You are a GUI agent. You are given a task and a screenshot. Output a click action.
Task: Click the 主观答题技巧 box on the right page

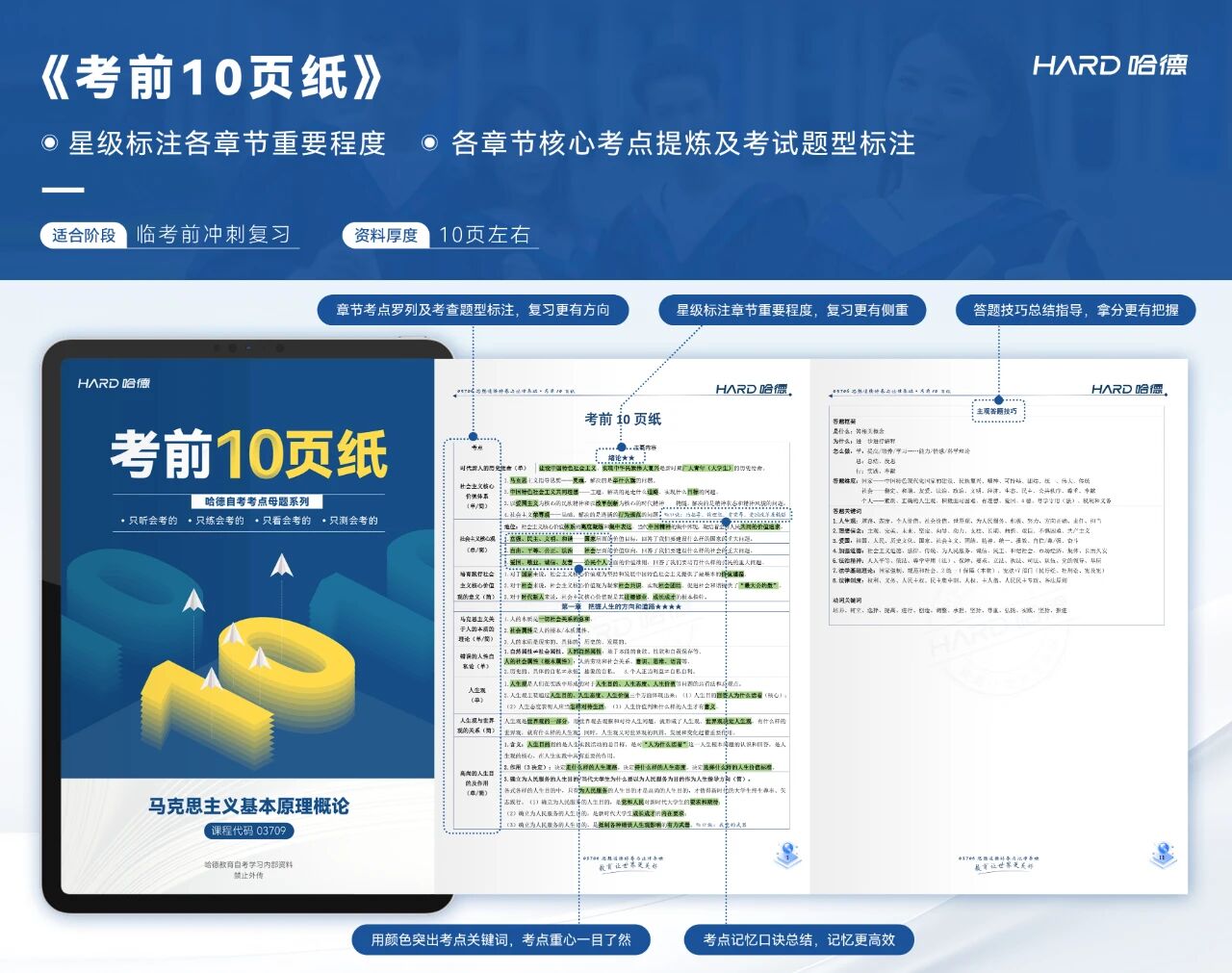997,411
